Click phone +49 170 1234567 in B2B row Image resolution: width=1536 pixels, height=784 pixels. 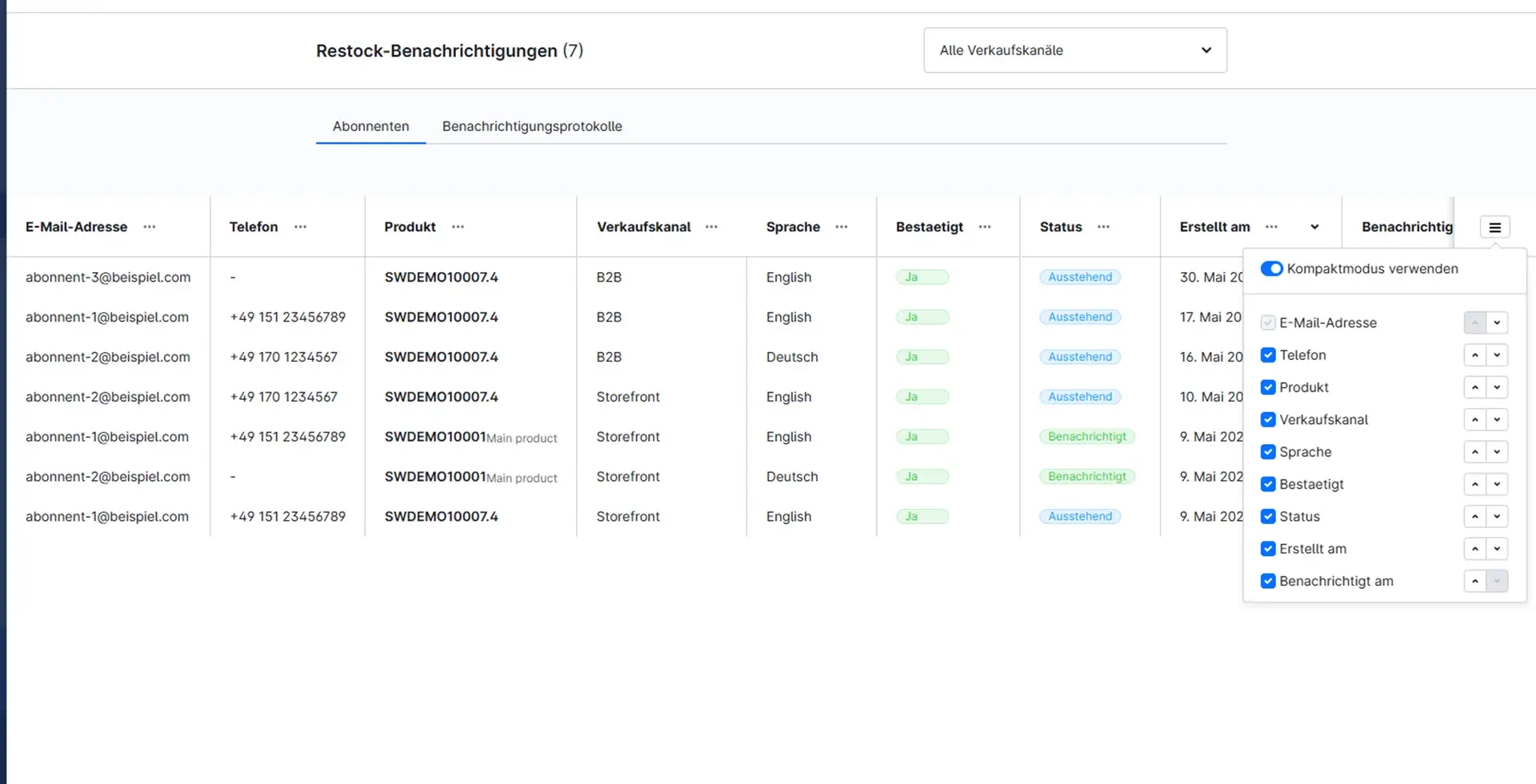pyautogui.click(x=284, y=357)
